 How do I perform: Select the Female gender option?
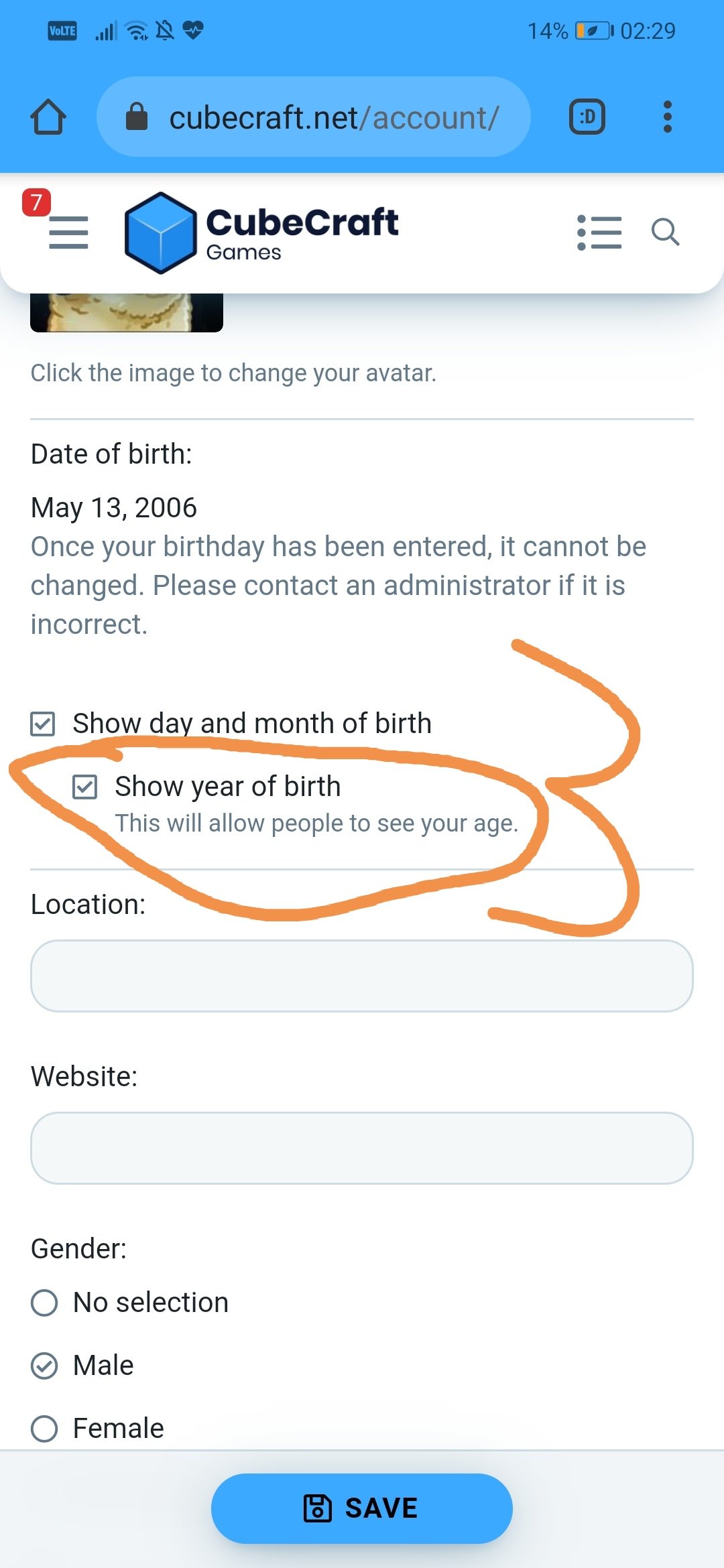coord(44,1429)
